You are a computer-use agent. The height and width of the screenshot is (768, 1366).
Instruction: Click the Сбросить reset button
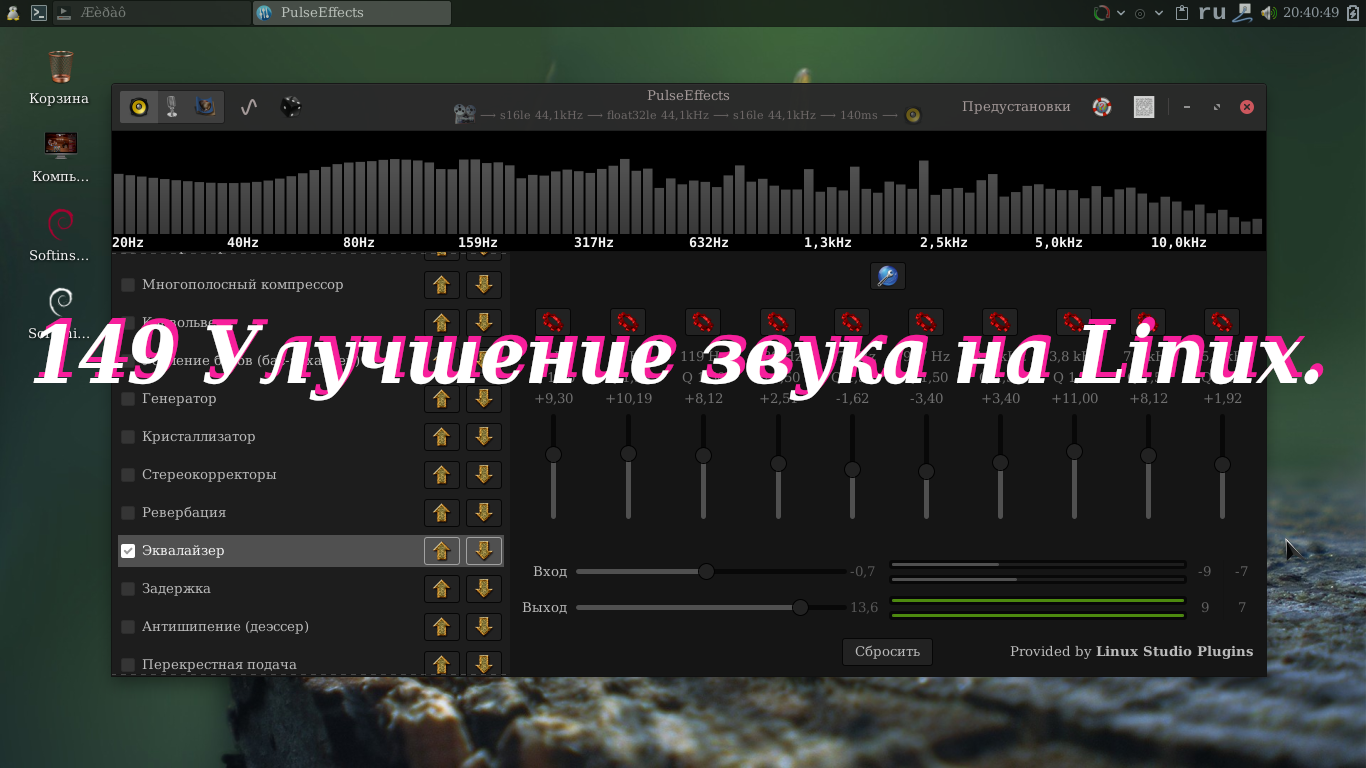click(x=887, y=652)
